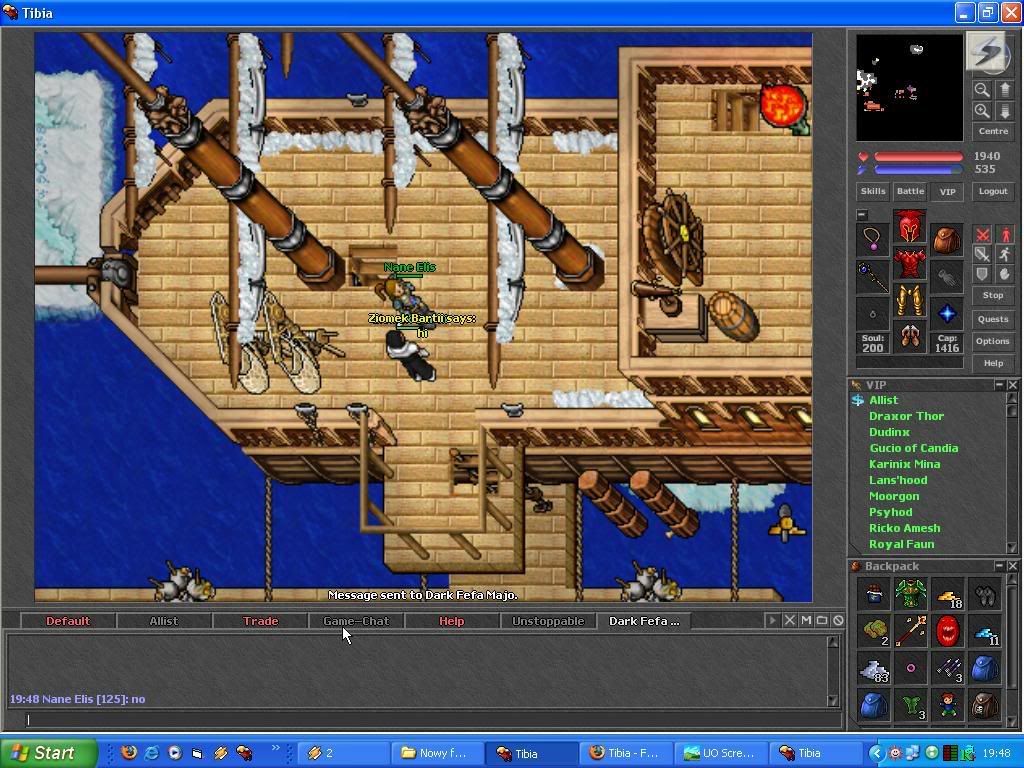Select the boots in feet slot
The image size is (1024, 768).
click(x=910, y=337)
